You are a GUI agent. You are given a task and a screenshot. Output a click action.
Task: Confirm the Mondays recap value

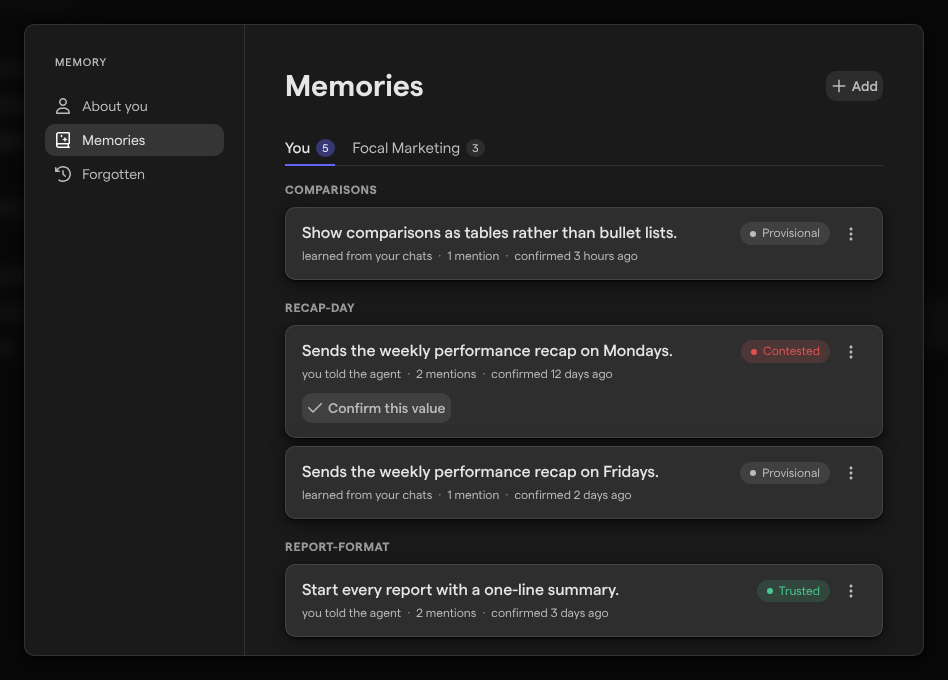376,408
